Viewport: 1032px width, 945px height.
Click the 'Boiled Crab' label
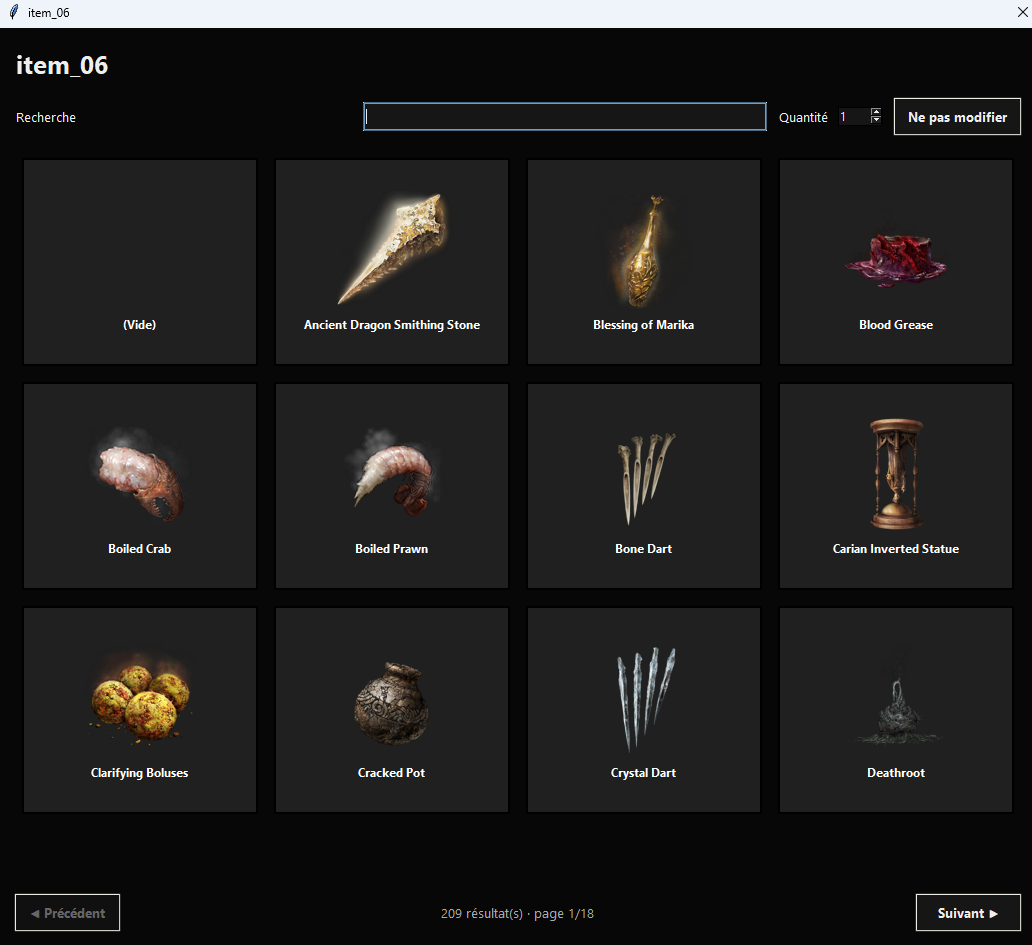coord(140,548)
